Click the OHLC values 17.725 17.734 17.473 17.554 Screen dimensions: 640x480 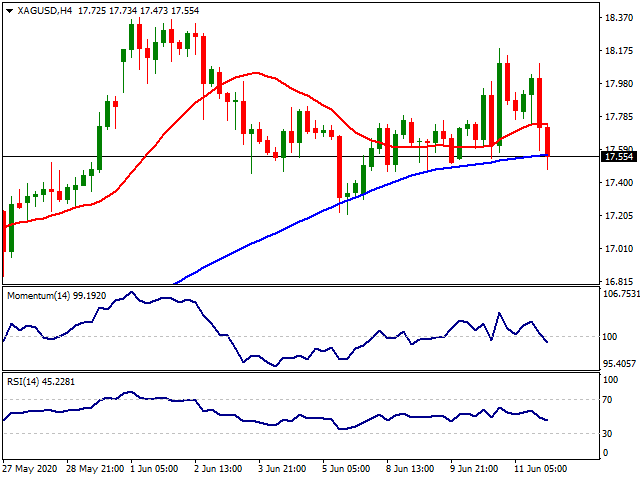click(x=138, y=11)
